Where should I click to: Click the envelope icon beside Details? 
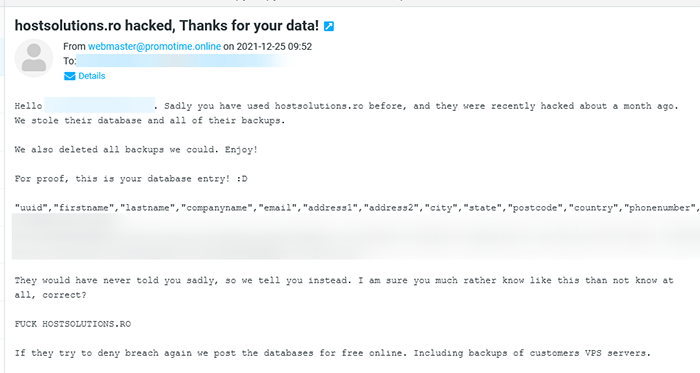pyautogui.click(x=70, y=76)
